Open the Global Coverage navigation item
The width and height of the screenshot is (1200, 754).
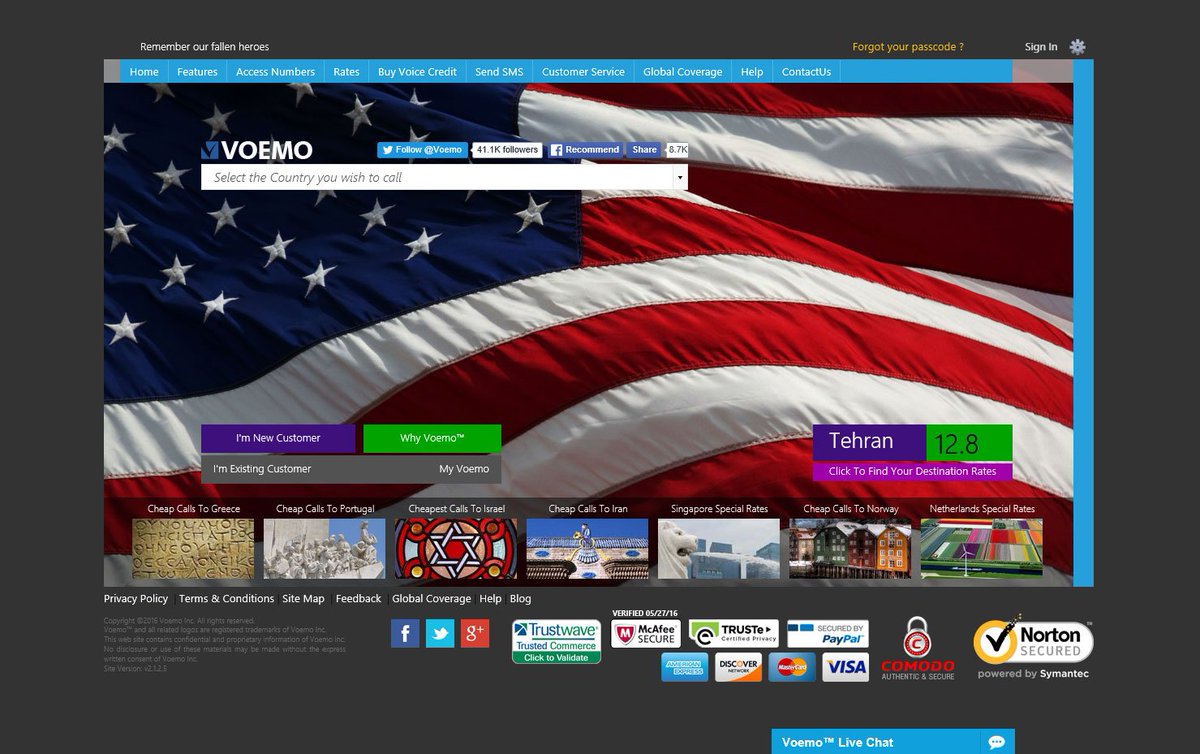pyautogui.click(x=683, y=71)
